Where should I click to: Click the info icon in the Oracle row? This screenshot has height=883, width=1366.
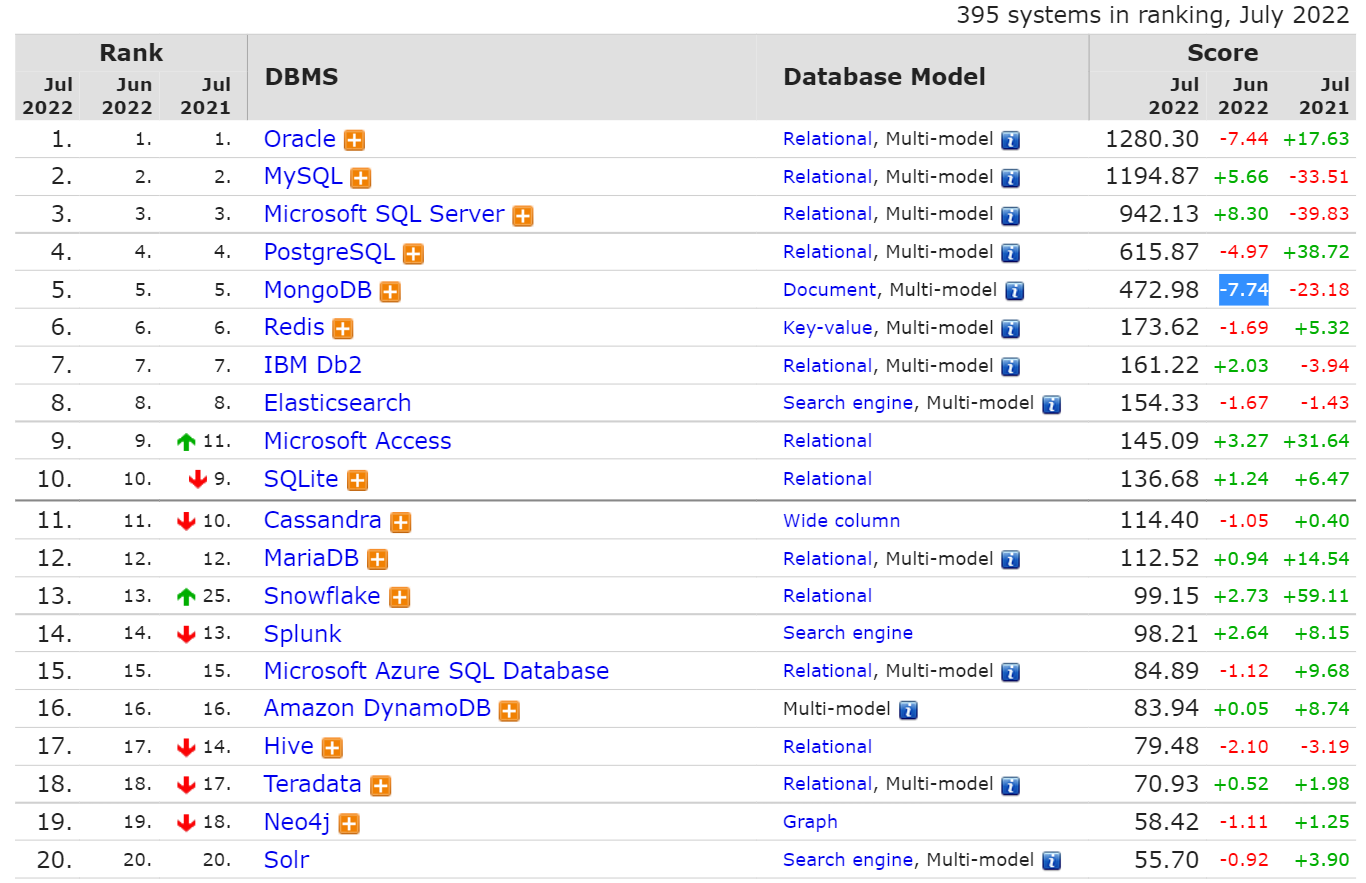coord(1010,140)
